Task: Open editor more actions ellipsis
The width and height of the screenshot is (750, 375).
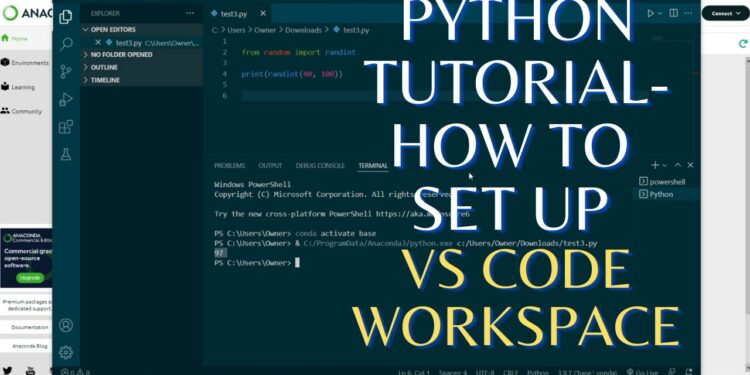Action: click(689, 13)
